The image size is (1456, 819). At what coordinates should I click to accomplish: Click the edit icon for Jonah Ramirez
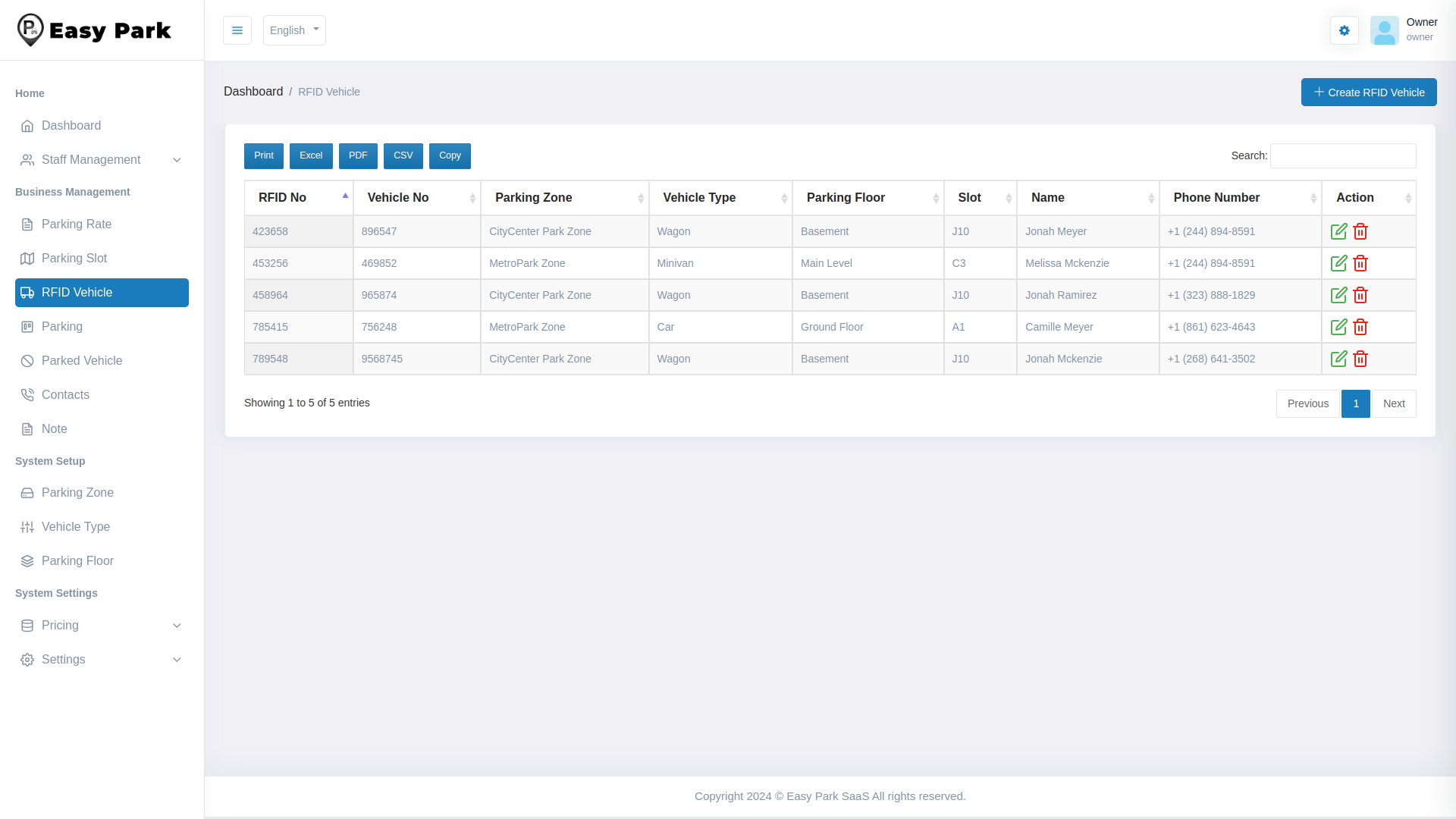click(1339, 295)
